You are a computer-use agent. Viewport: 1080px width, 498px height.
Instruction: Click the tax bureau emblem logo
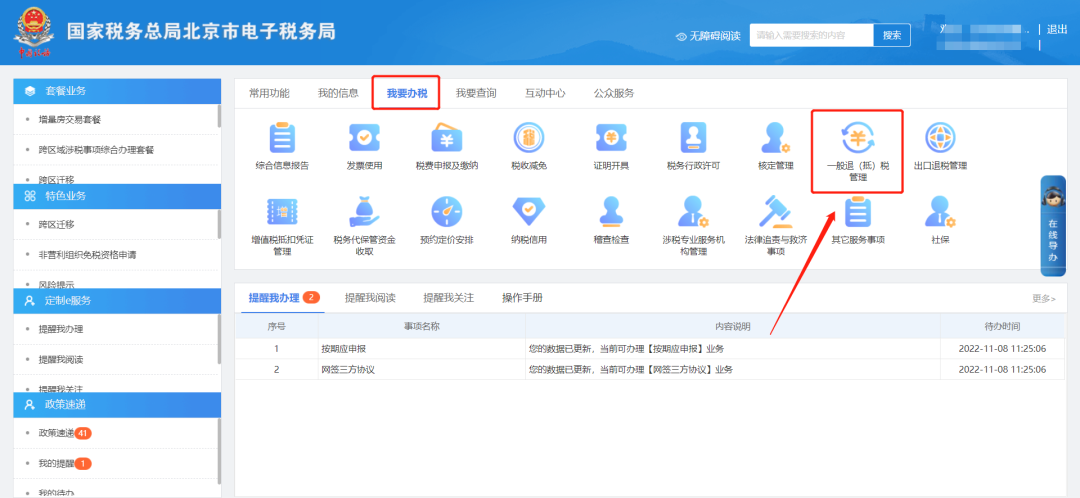(34, 32)
